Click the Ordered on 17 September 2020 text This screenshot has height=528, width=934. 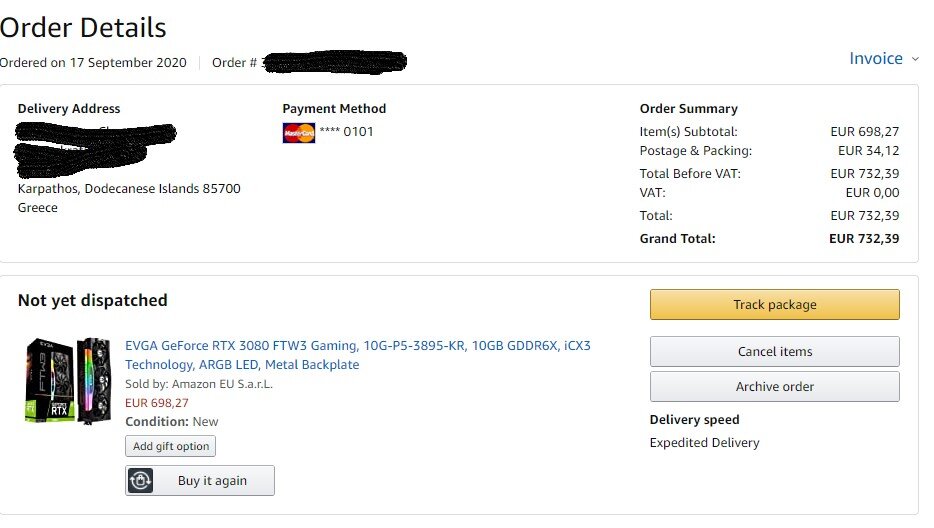[x=93, y=63]
